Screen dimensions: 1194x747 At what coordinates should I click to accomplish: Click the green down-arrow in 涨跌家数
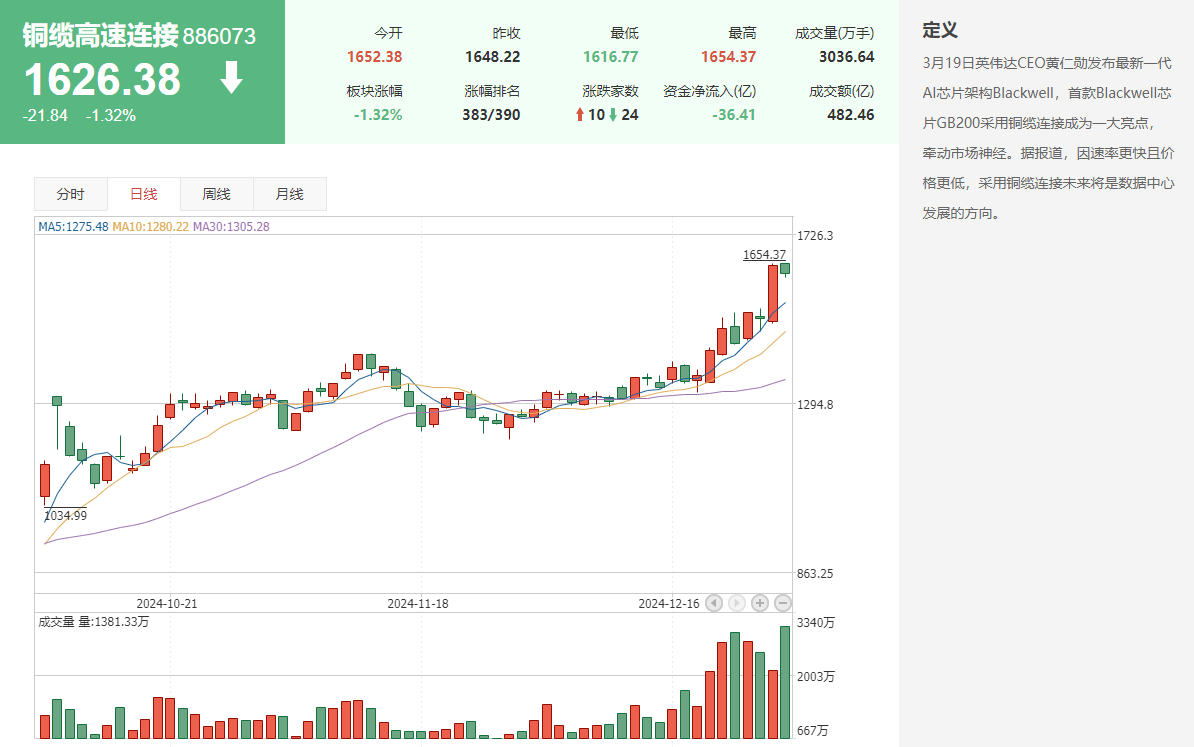(x=613, y=115)
